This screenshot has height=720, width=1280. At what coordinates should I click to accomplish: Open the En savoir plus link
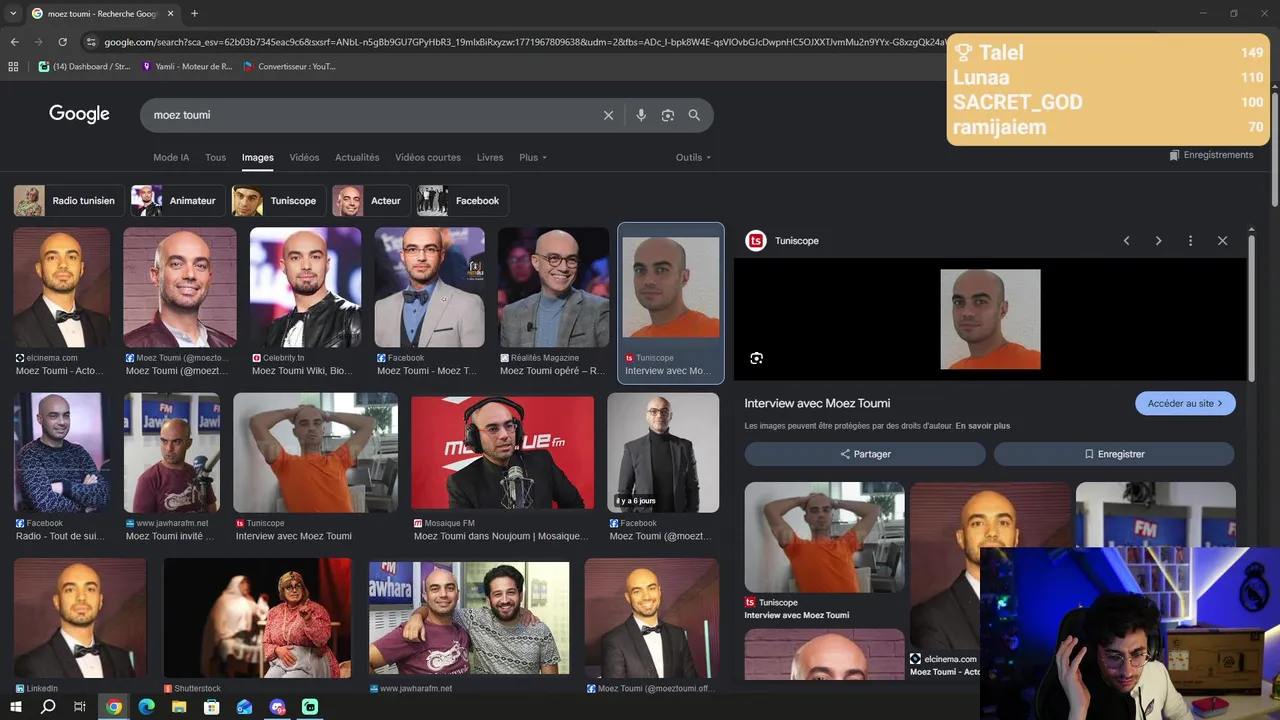point(983,426)
